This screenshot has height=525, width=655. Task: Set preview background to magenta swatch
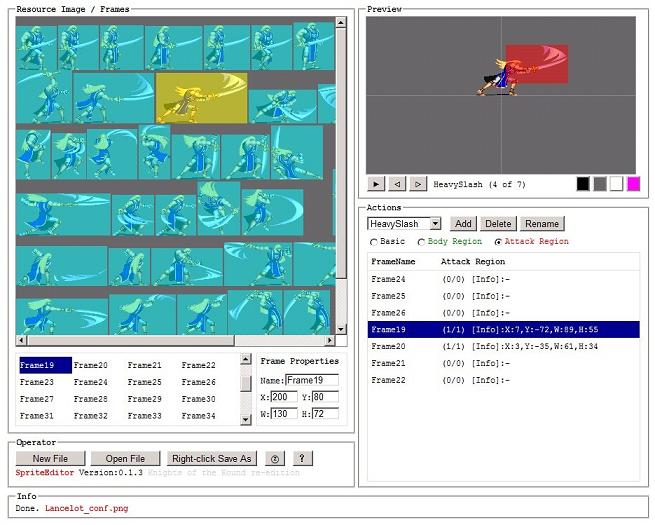tap(633, 184)
